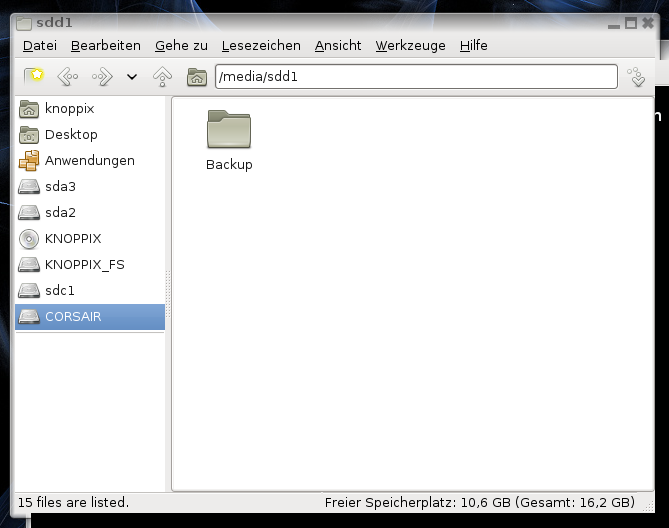The width and height of the screenshot is (669, 528).
Task: Open the sdc1 drive icon
Action: pyautogui.click(x=29, y=291)
